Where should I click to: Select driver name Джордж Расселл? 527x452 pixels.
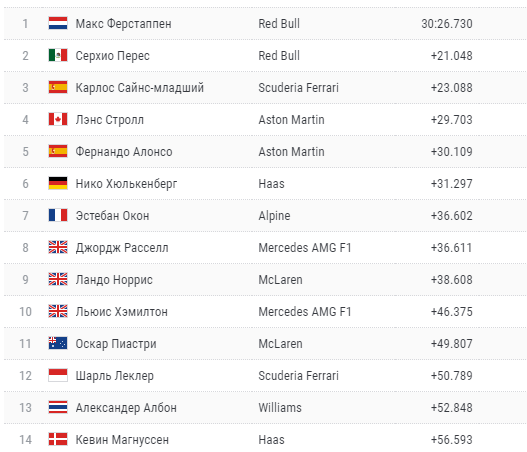coord(122,248)
